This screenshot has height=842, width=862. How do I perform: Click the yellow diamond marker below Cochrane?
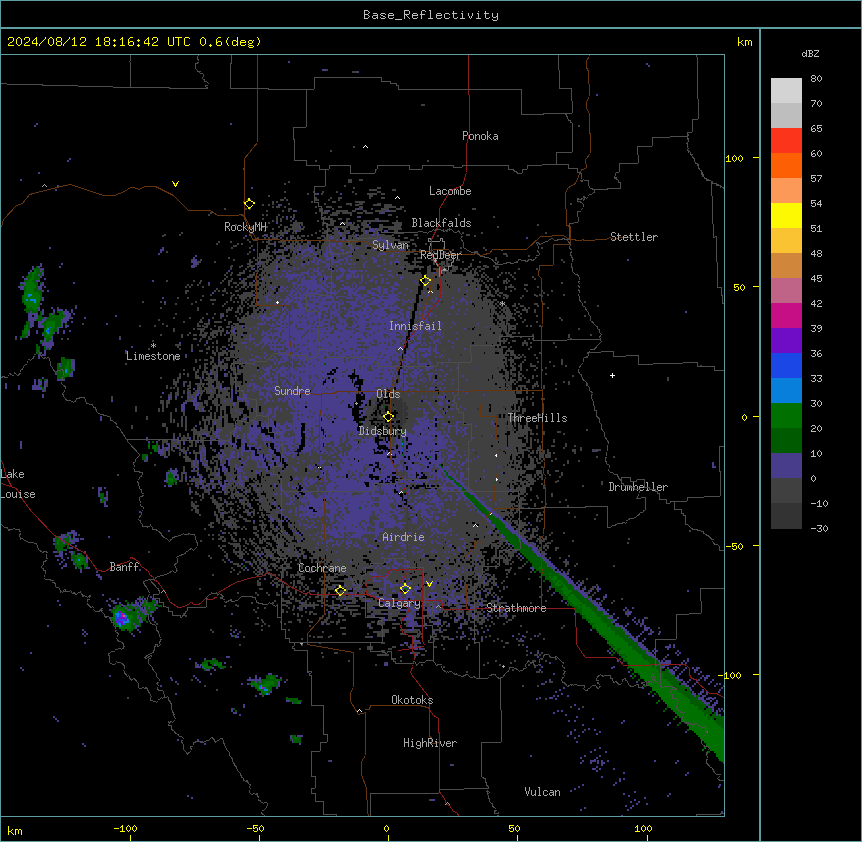click(x=340, y=591)
